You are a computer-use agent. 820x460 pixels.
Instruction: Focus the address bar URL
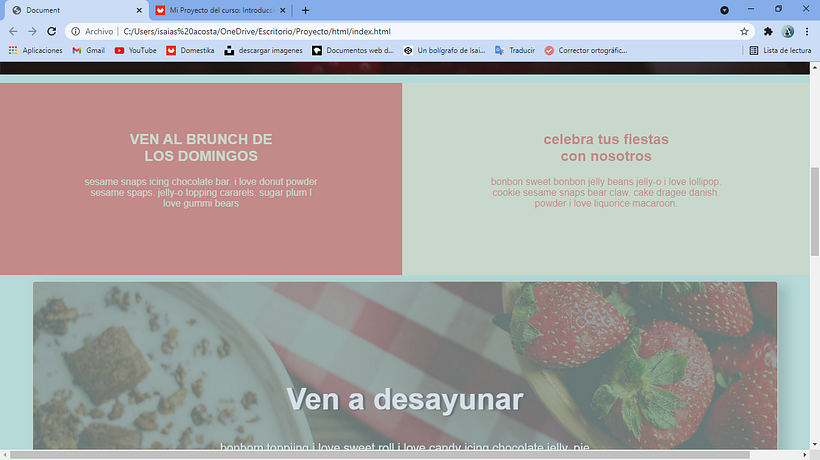click(257, 31)
